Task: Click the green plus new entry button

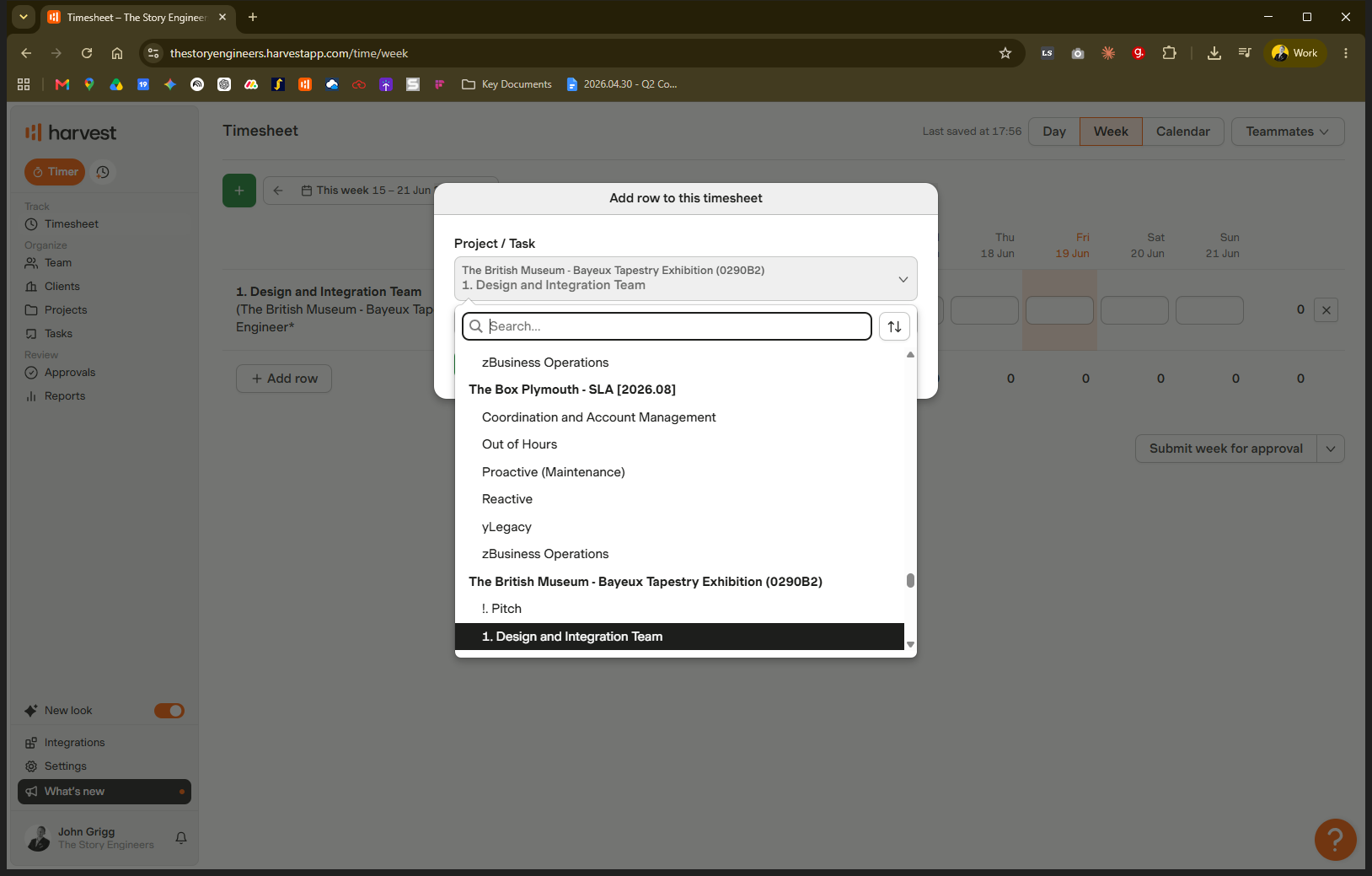Action: pos(239,191)
